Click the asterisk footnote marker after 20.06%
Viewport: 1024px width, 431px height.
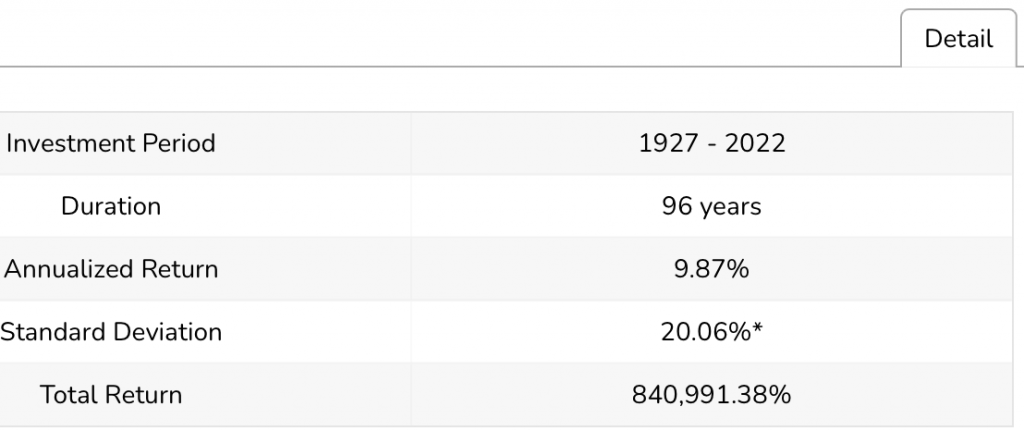click(756, 328)
